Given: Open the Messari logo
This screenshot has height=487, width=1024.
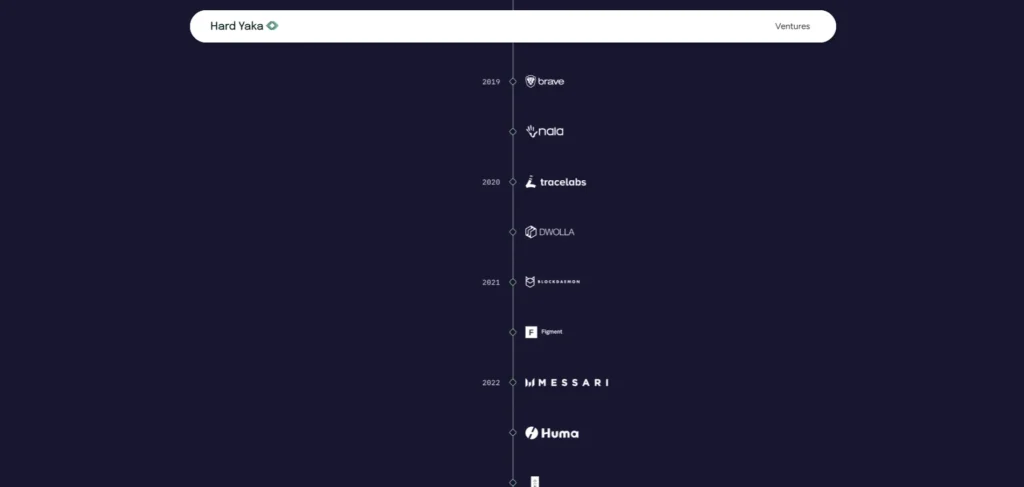Looking at the screenshot, I should click(567, 383).
